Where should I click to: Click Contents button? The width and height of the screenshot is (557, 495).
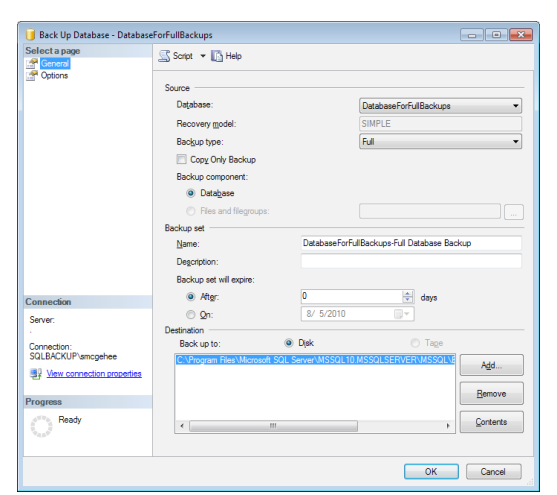point(491,422)
